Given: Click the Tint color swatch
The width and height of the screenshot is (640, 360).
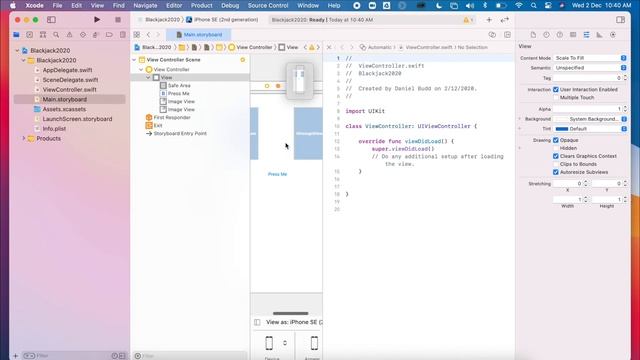Looking at the screenshot, I should tap(562, 129).
